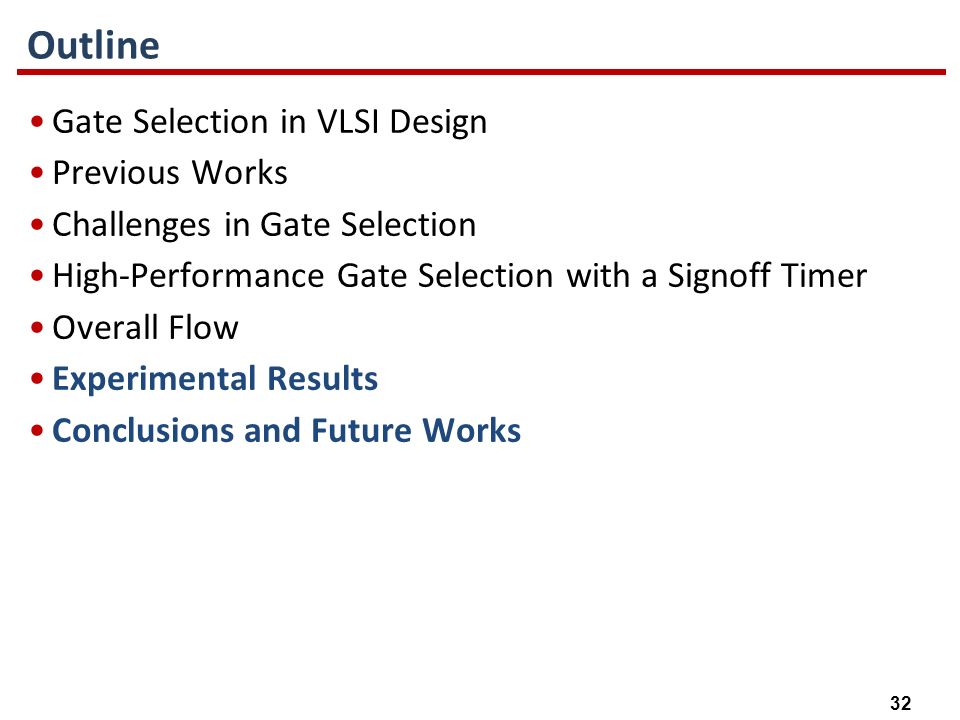
Task: Click the Conclusions and Future Works item
Action: pyautogui.click(x=287, y=430)
